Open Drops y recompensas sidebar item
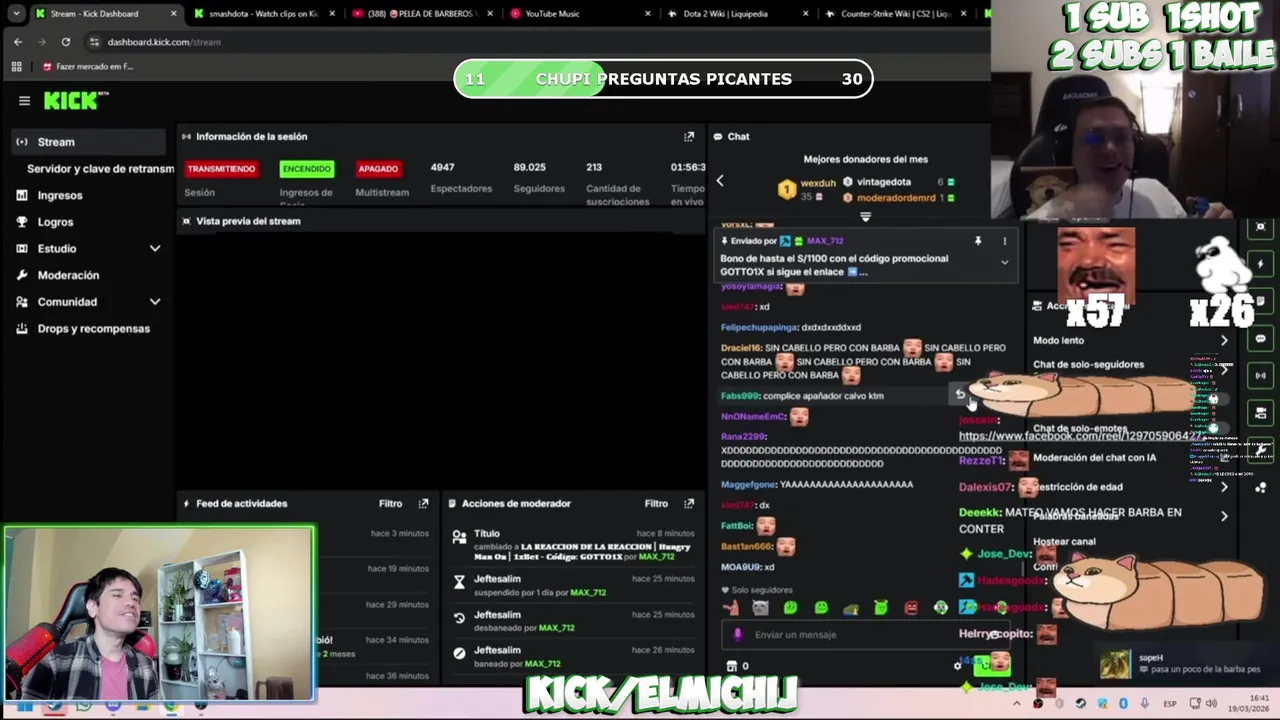This screenshot has height=720, width=1280. click(93, 328)
